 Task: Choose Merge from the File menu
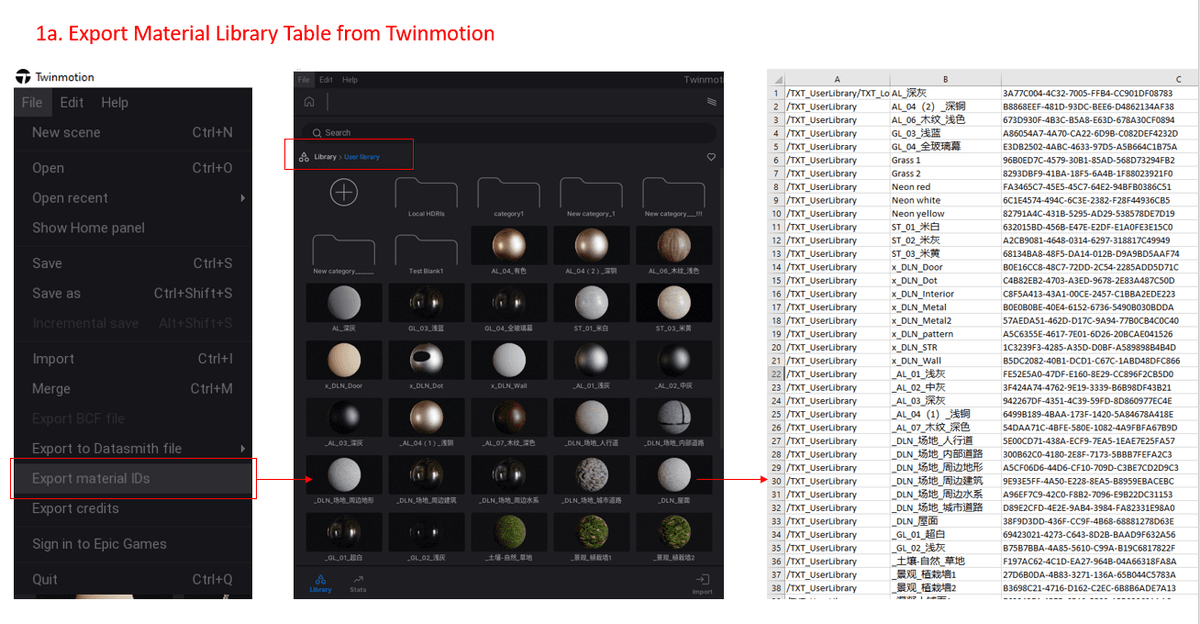pyautogui.click(x=133, y=389)
